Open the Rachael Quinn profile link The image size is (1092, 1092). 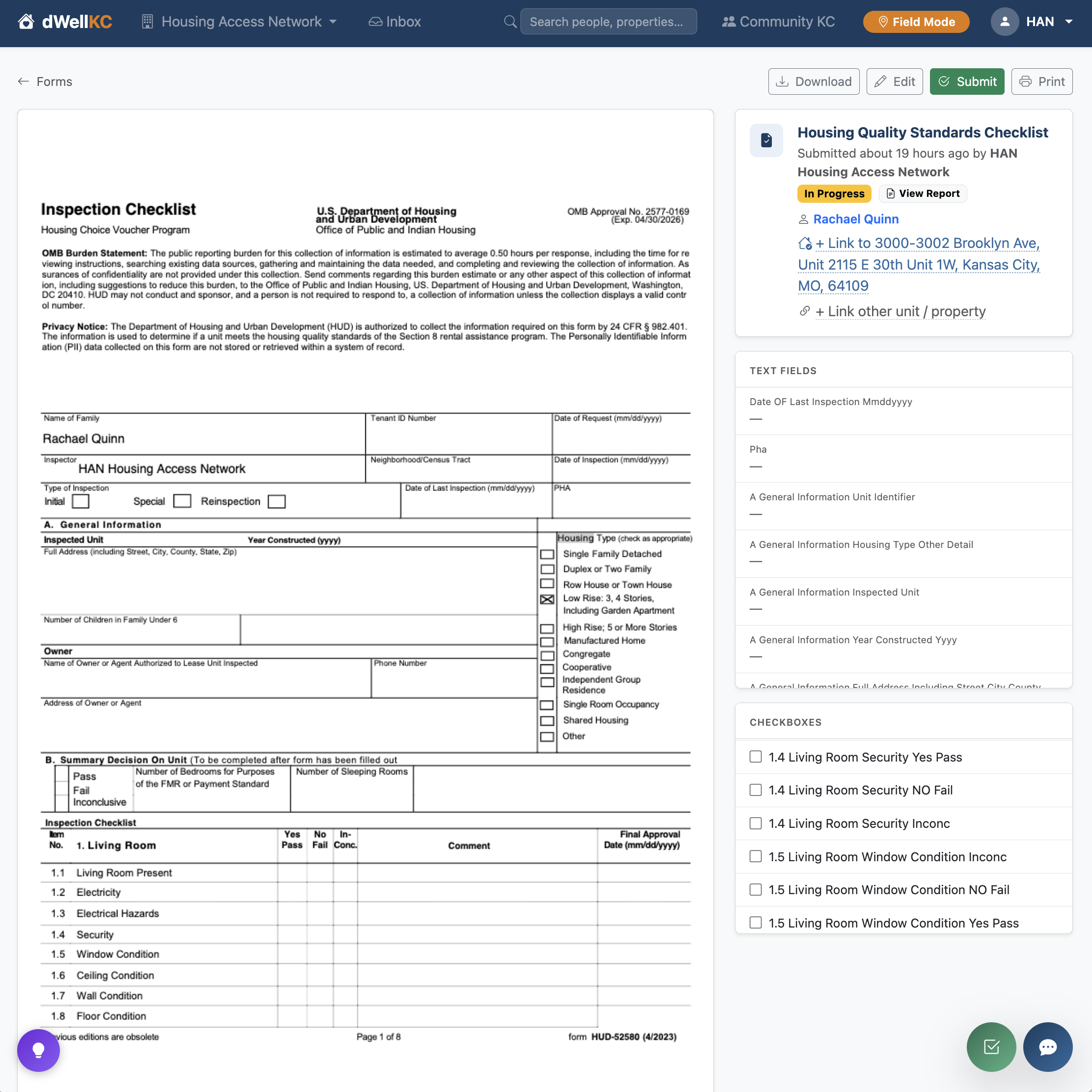pos(856,219)
